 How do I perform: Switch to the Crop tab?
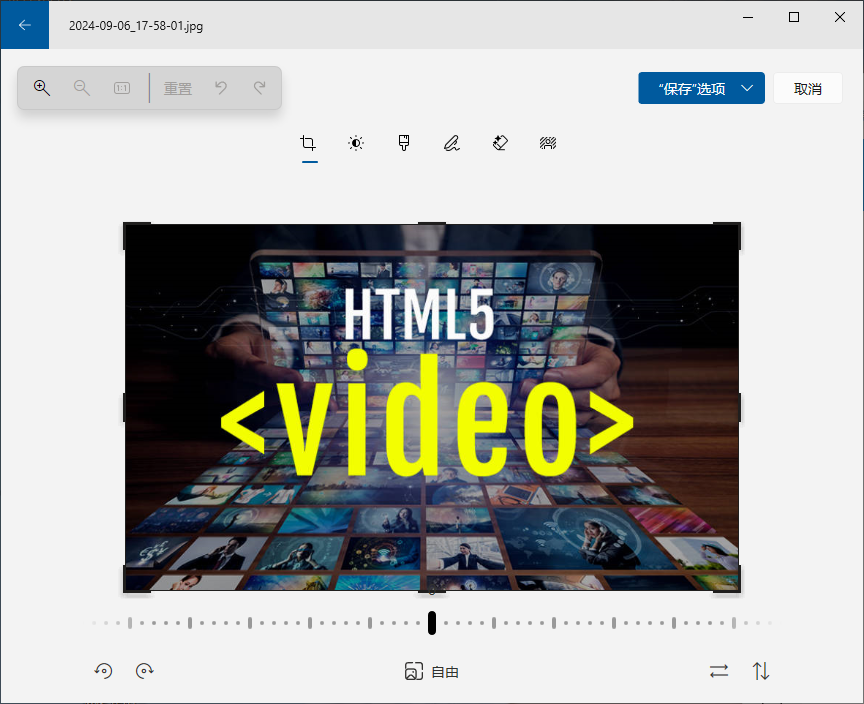(x=309, y=143)
